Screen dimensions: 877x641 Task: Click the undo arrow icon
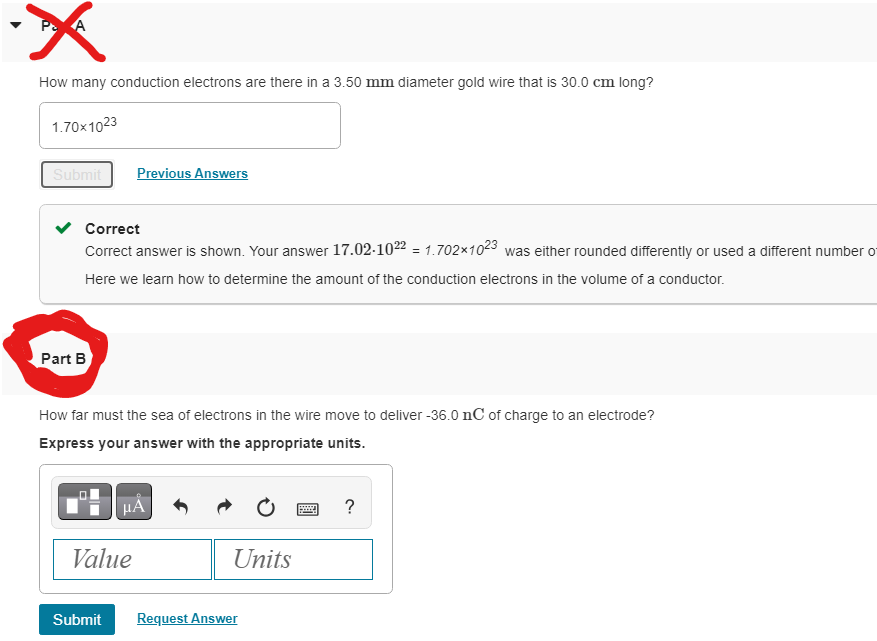click(180, 507)
